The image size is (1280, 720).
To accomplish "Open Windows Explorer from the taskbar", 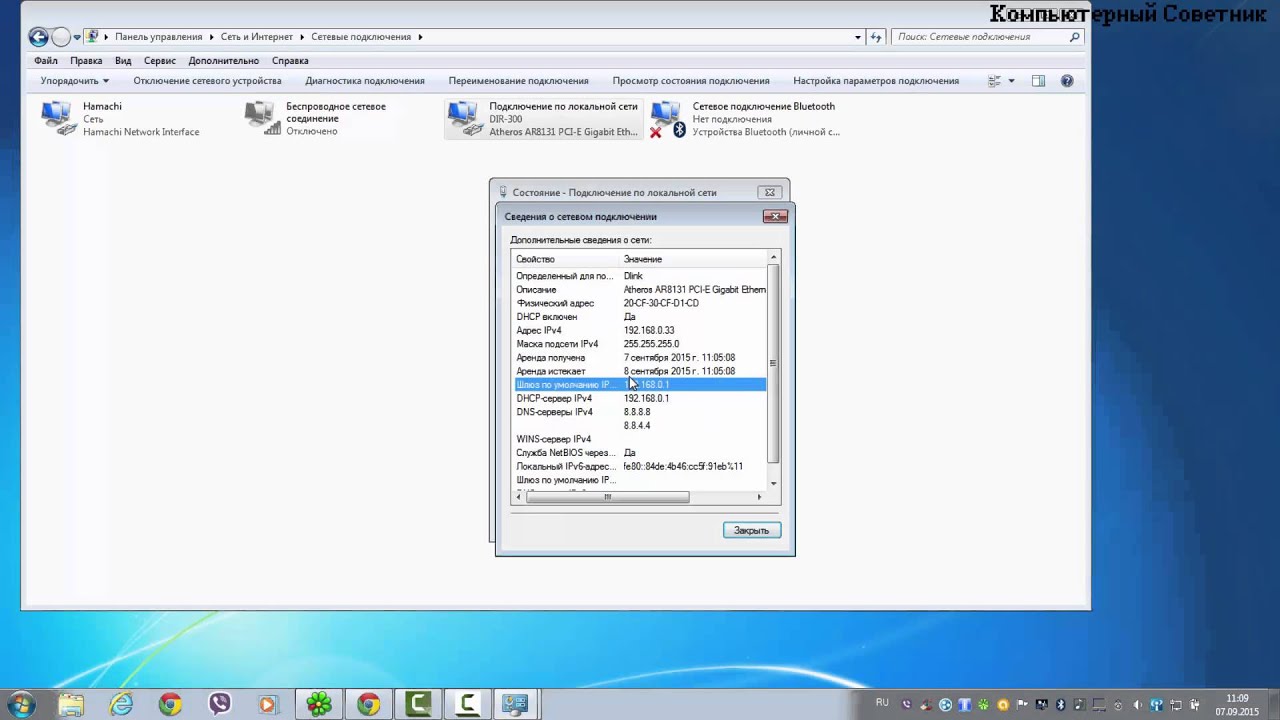I will [71, 705].
